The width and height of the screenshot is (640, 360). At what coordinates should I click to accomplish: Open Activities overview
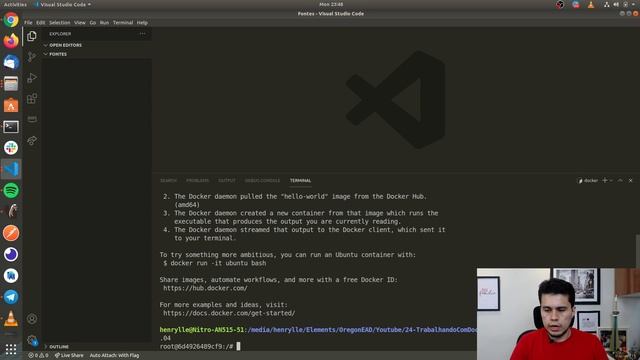15,4
